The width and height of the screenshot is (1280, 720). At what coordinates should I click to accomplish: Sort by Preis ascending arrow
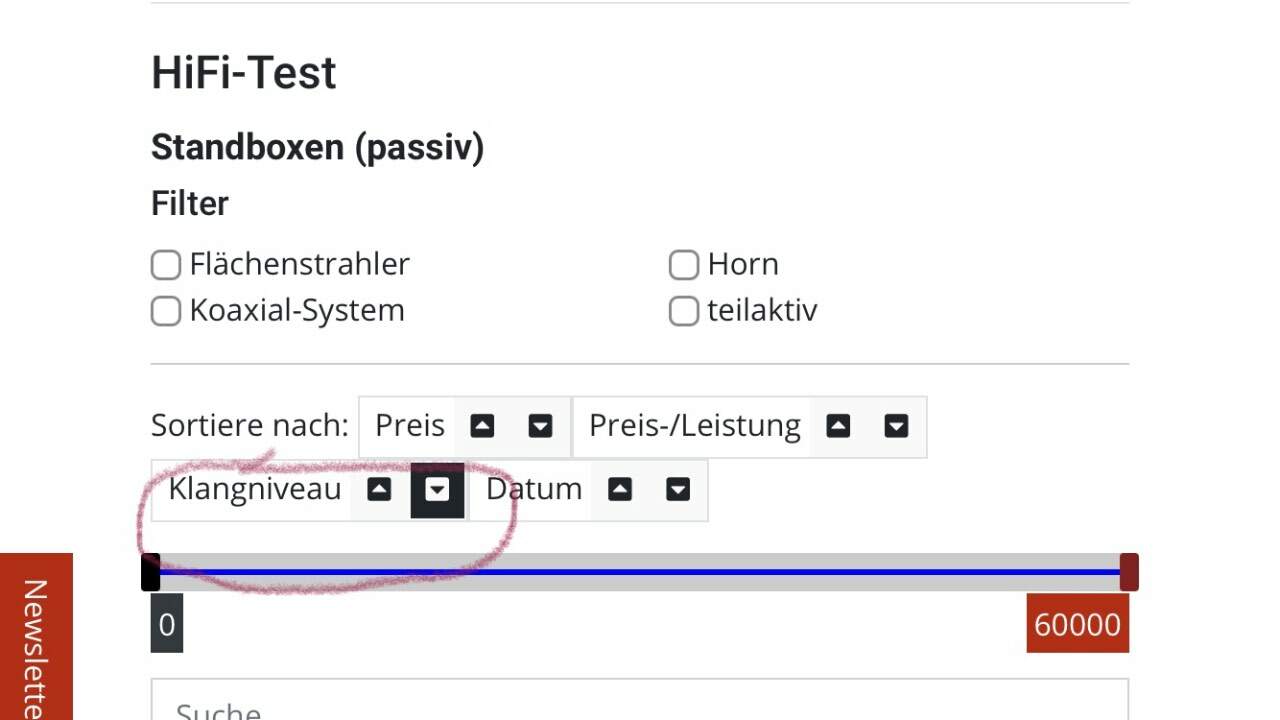pos(482,426)
